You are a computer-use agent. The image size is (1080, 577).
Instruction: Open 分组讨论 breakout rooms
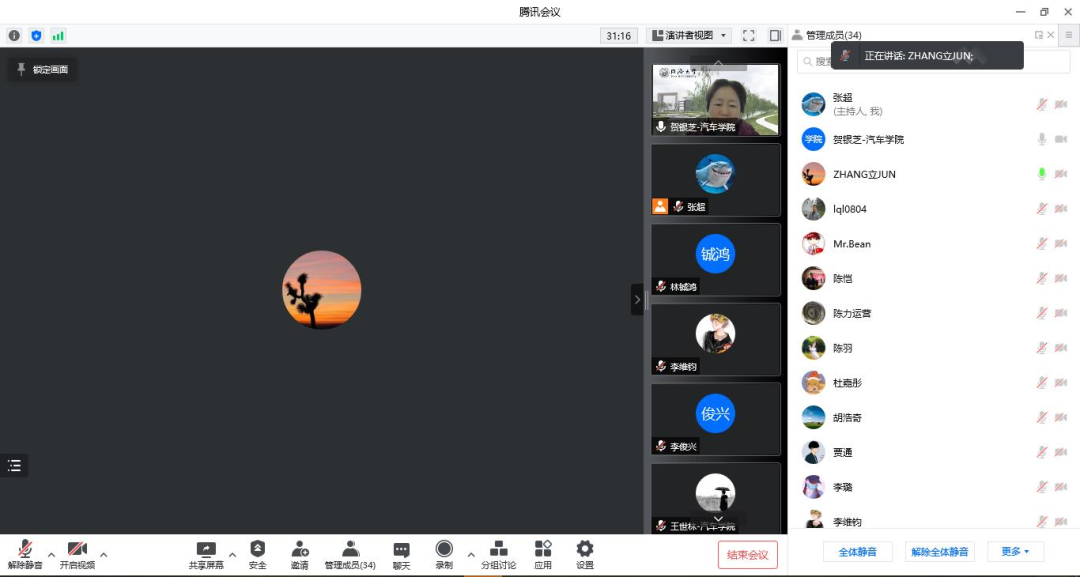point(498,554)
